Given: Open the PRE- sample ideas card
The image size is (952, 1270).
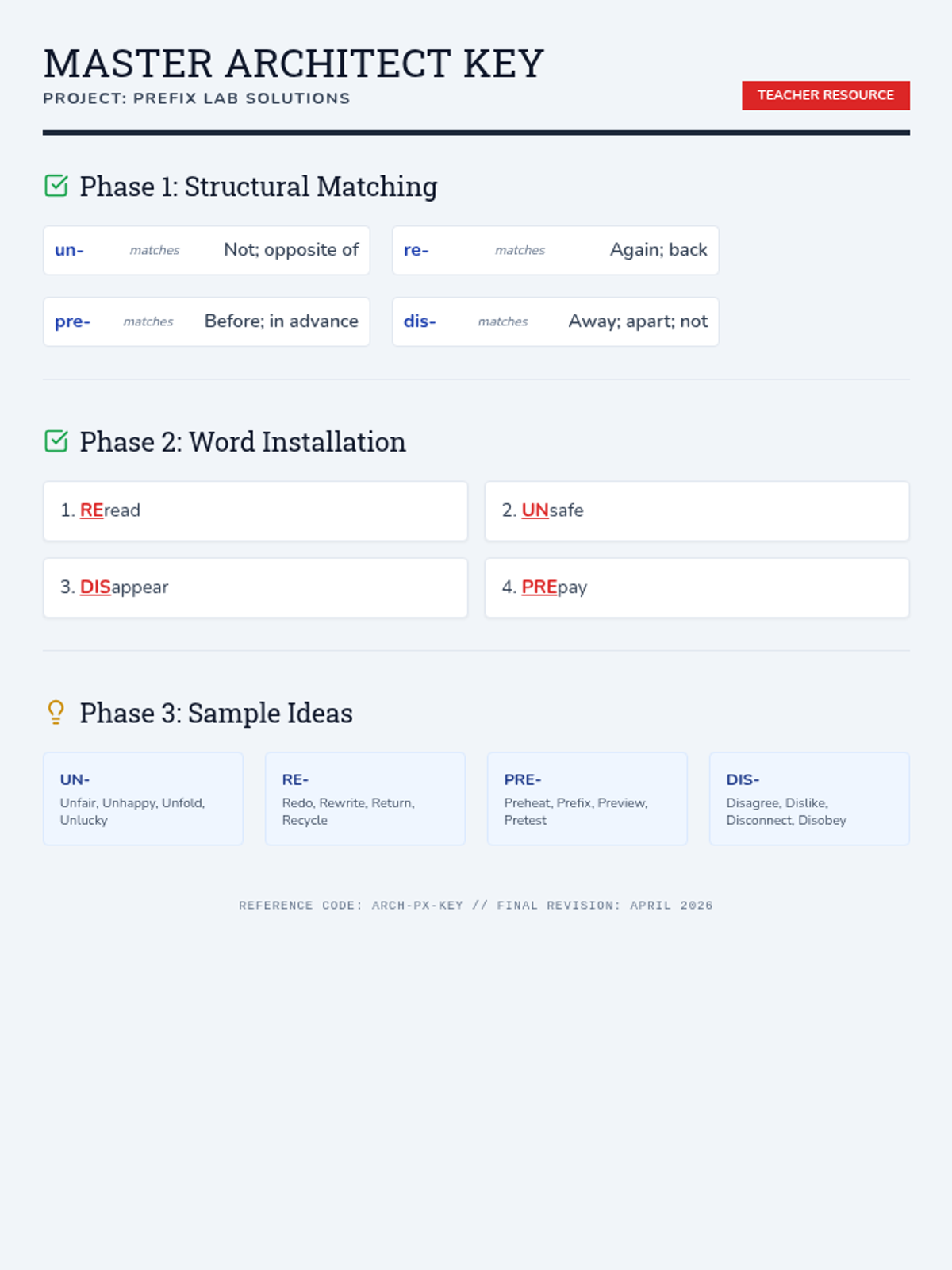Looking at the screenshot, I should (x=587, y=799).
